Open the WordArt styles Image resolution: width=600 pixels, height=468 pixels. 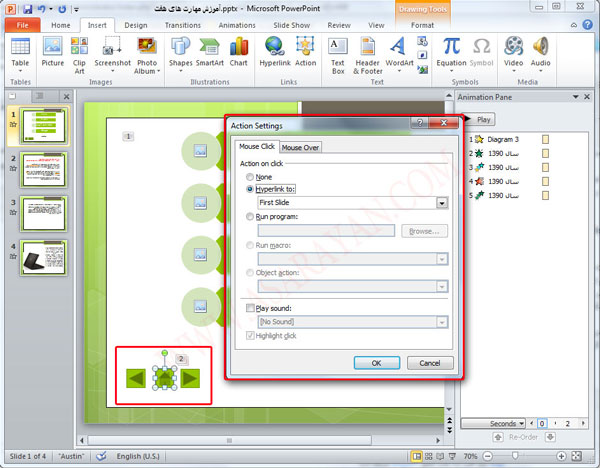[399, 52]
